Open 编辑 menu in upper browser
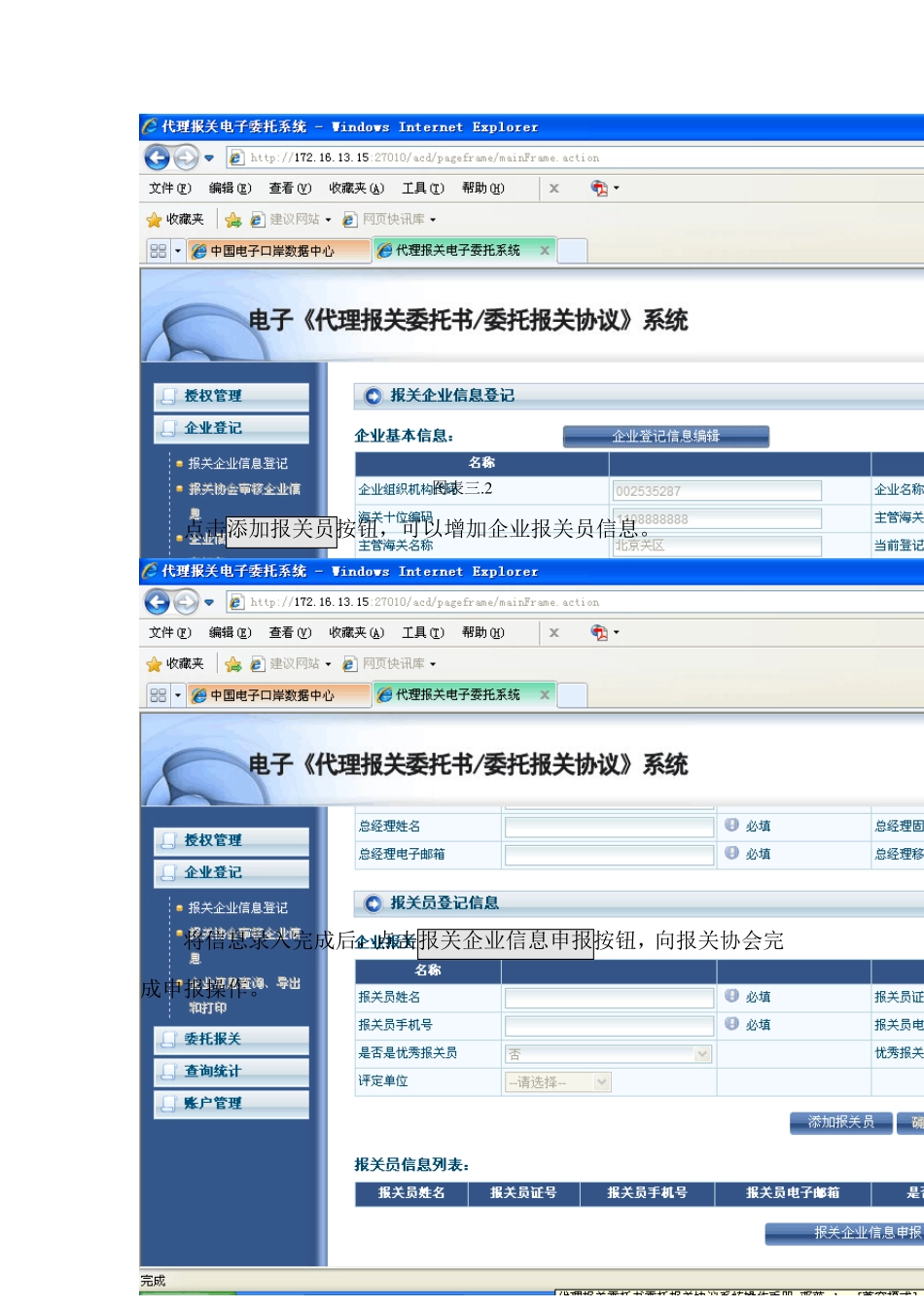The image size is (924, 1307). click(x=230, y=188)
